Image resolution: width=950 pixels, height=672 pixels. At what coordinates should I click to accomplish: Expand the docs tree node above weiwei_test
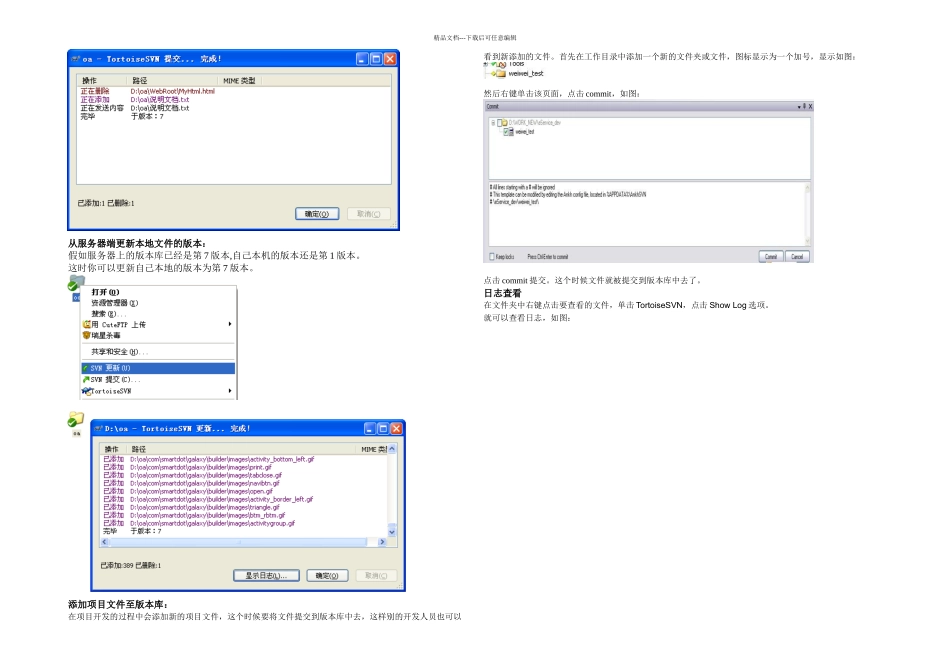pyautogui.click(x=486, y=64)
